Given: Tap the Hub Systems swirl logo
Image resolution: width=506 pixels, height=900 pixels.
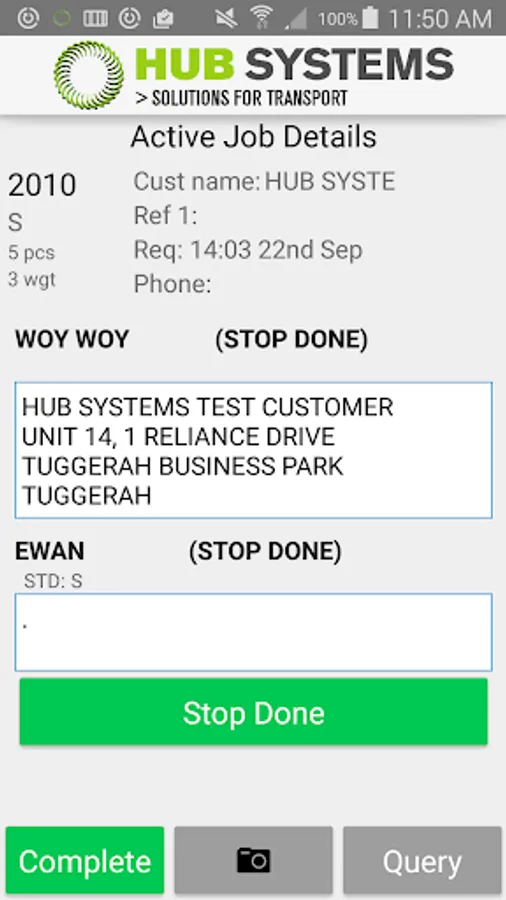Looking at the screenshot, I should (89, 75).
